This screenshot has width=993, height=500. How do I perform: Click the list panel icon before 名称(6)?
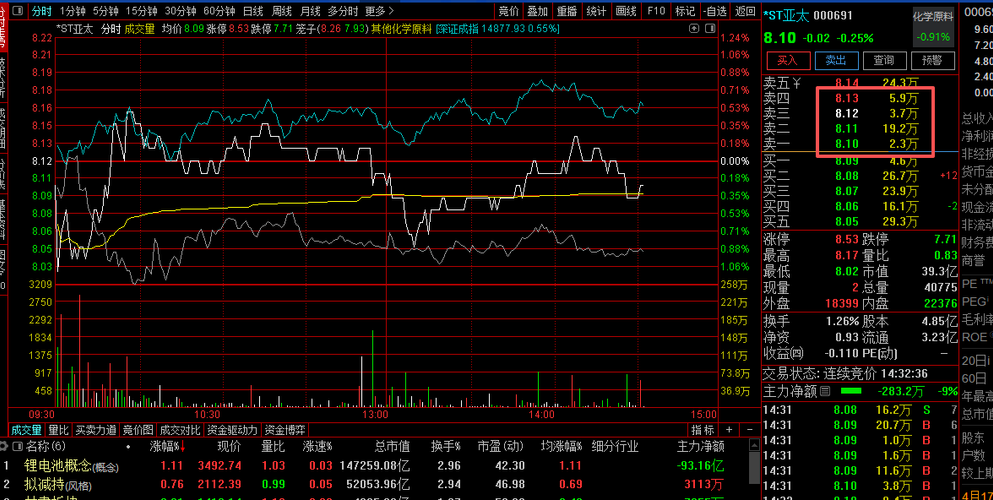pyautogui.click(x=16, y=446)
